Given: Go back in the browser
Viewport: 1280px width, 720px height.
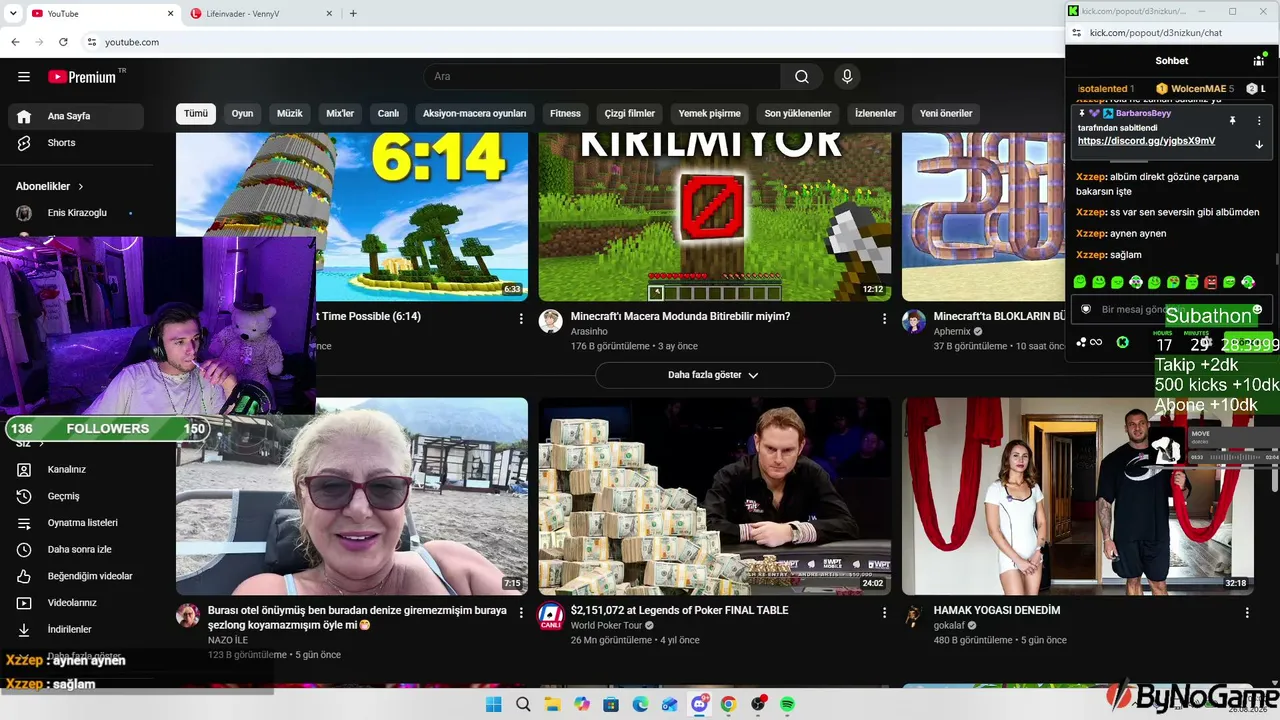Looking at the screenshot, I should (15, 42).
